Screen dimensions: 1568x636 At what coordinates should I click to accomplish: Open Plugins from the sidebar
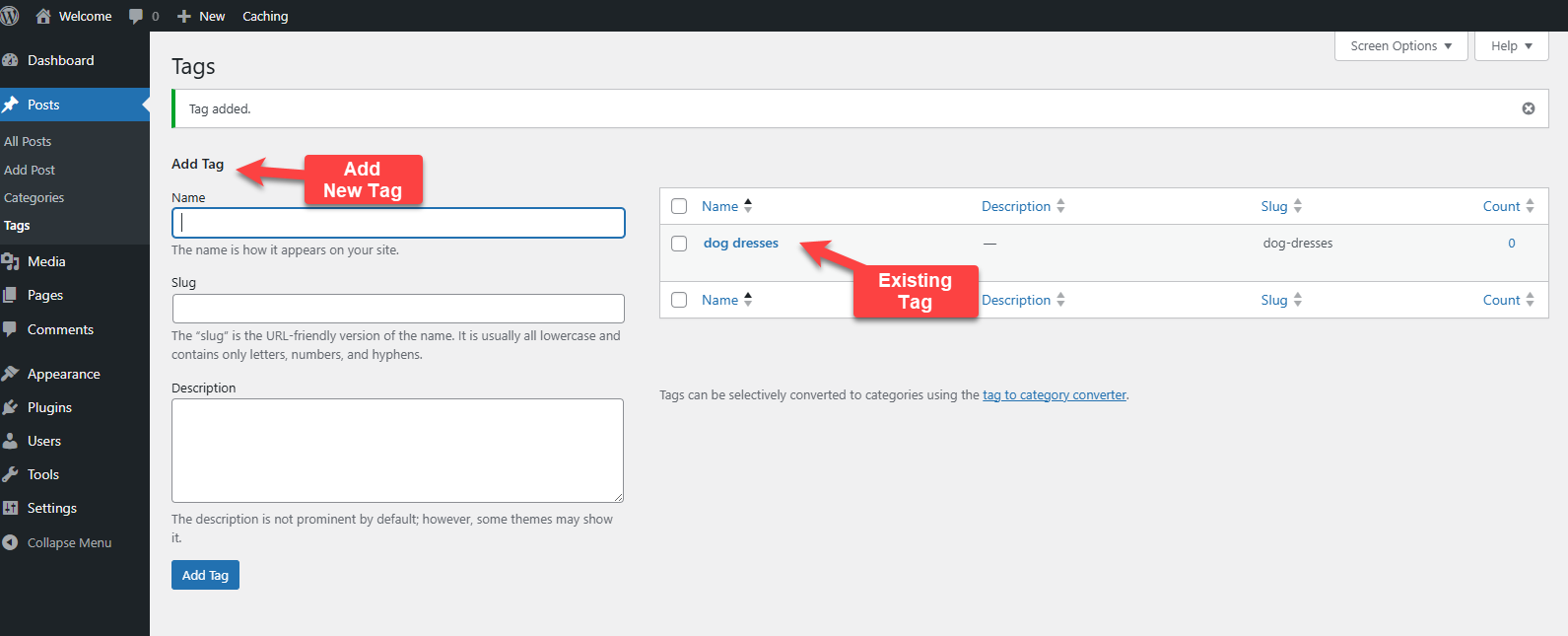pyautogui.click(x=49, y=407)
